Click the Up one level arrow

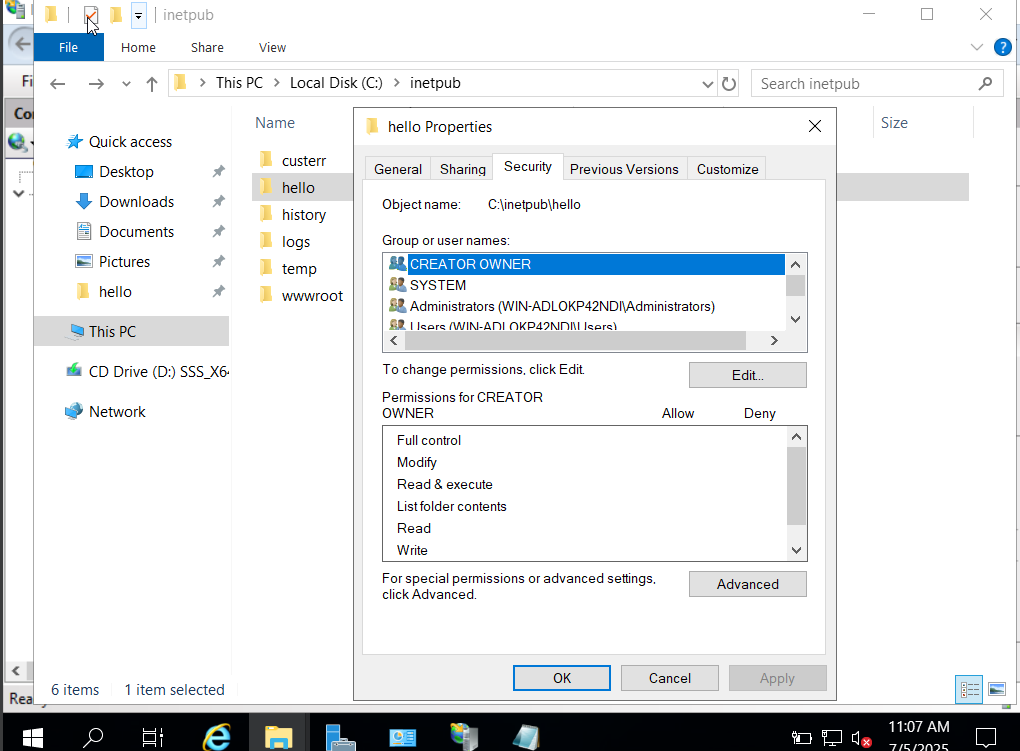[152, 84]
